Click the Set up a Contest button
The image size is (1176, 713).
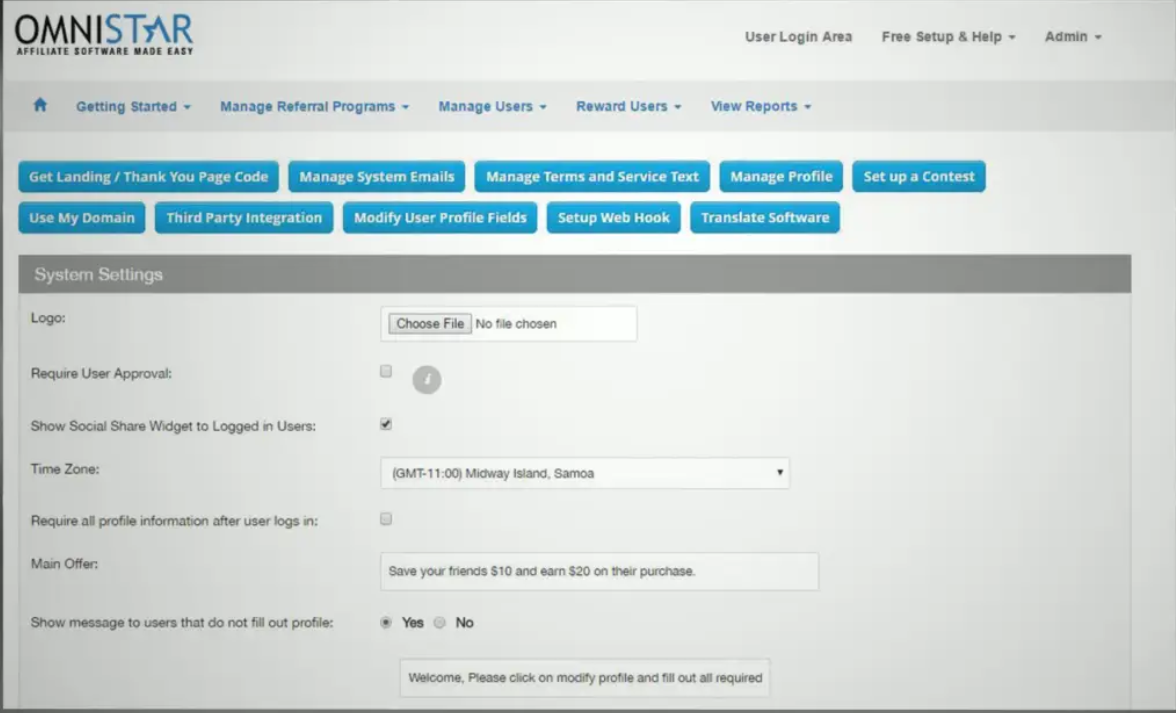(918, 176)
